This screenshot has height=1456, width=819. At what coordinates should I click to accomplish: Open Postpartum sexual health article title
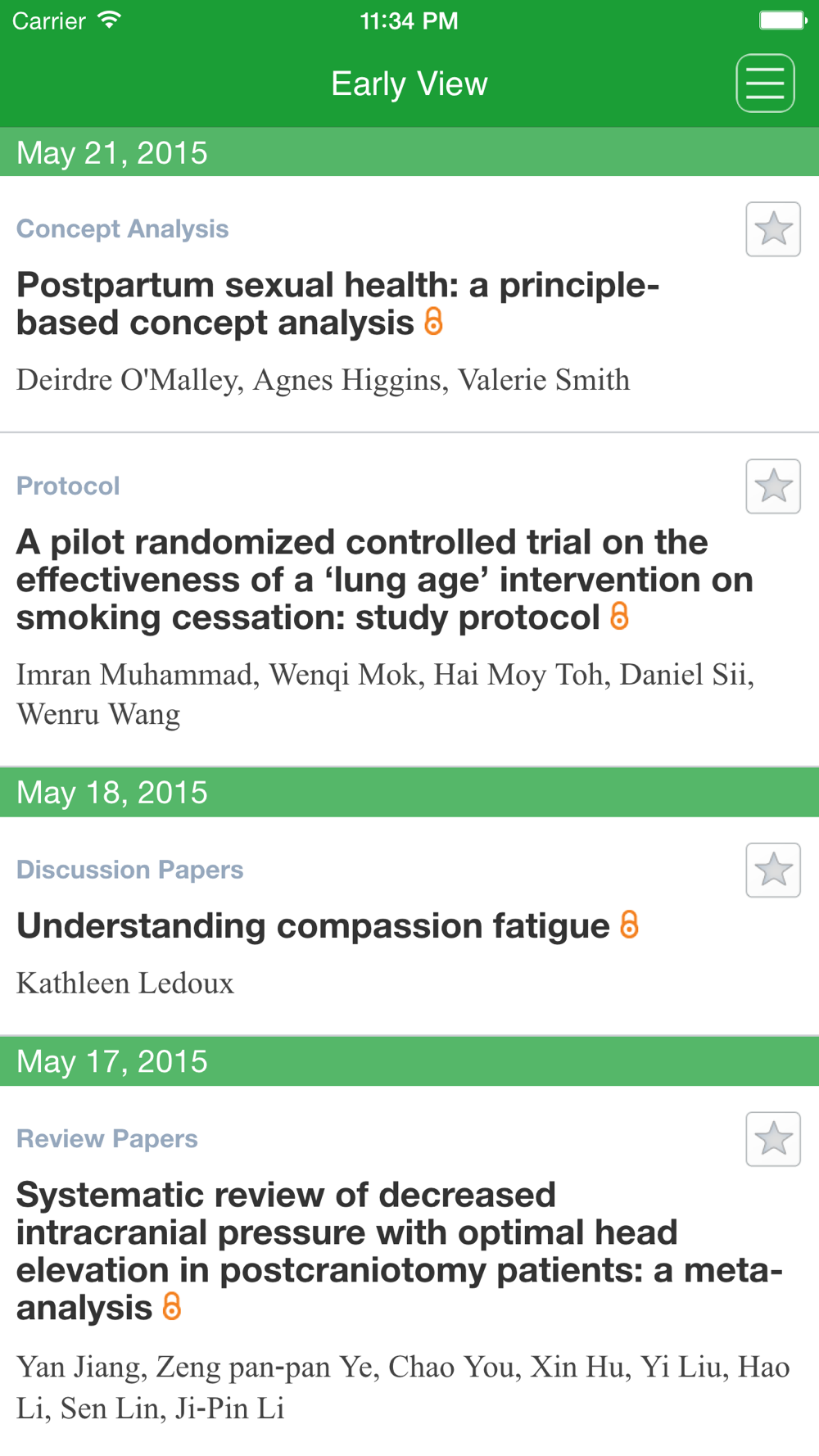[x=337, y=304]
